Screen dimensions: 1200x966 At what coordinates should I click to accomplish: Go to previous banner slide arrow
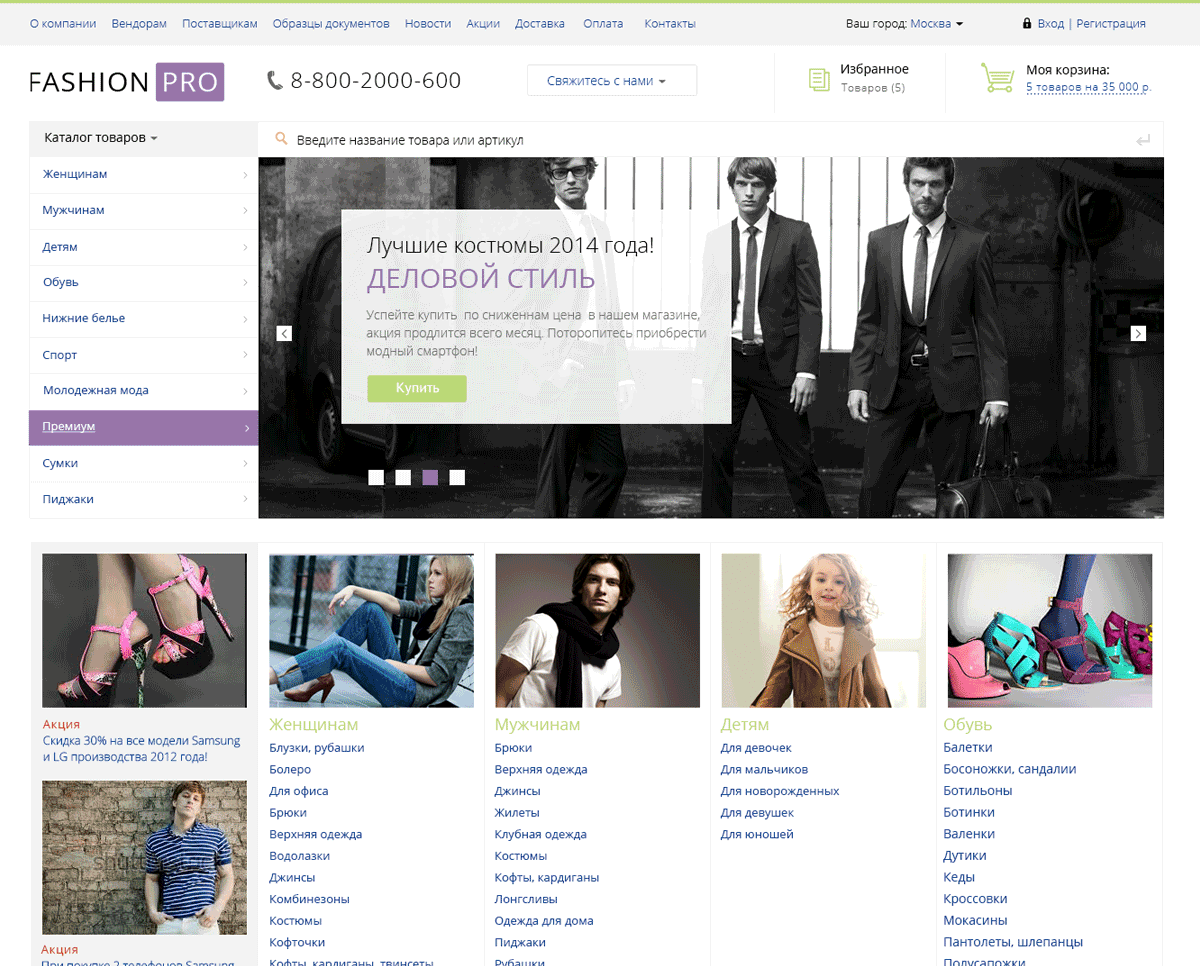284,333
